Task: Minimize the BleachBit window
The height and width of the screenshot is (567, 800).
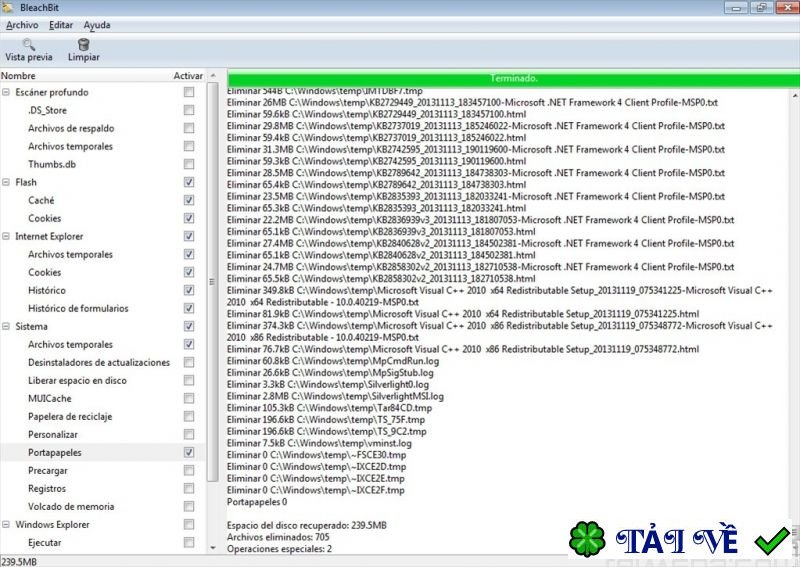Action: 736,7
